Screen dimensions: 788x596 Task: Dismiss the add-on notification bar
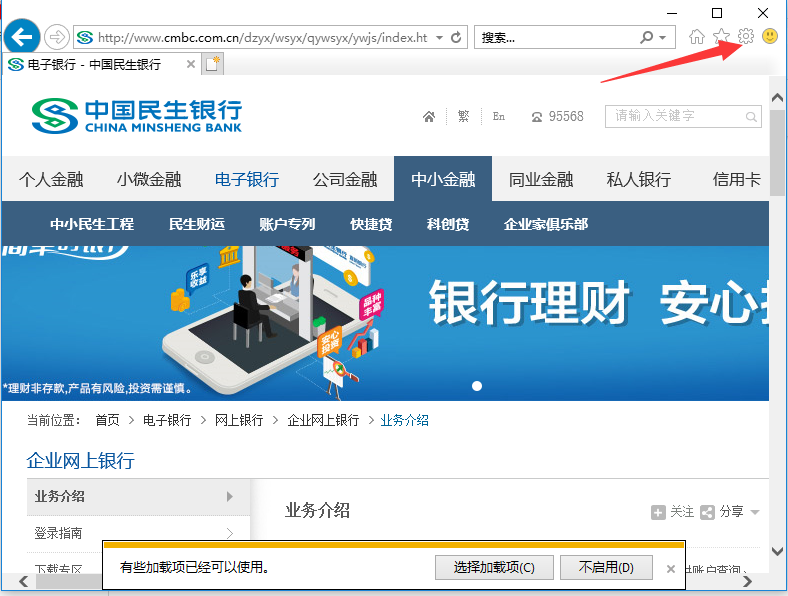click(x=671, y=568)
